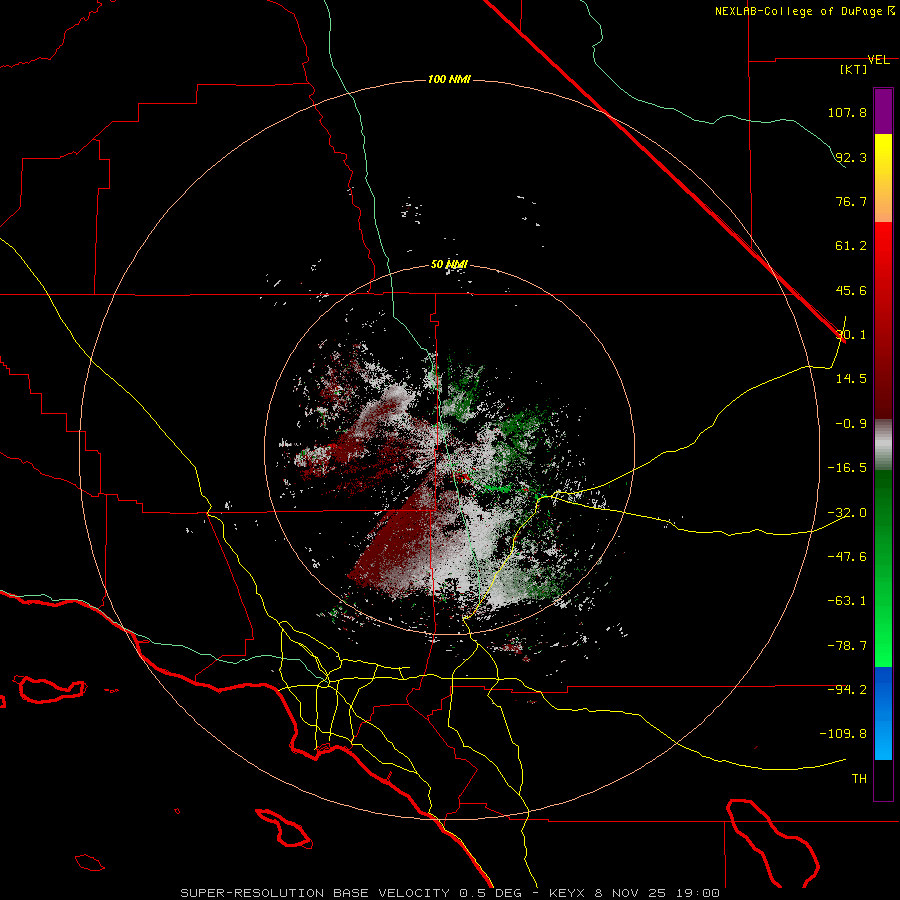The width and height of the screenshot is (900, 900).
Task: Click the -63.1 velocity label
Action: (x=847, y=601)
